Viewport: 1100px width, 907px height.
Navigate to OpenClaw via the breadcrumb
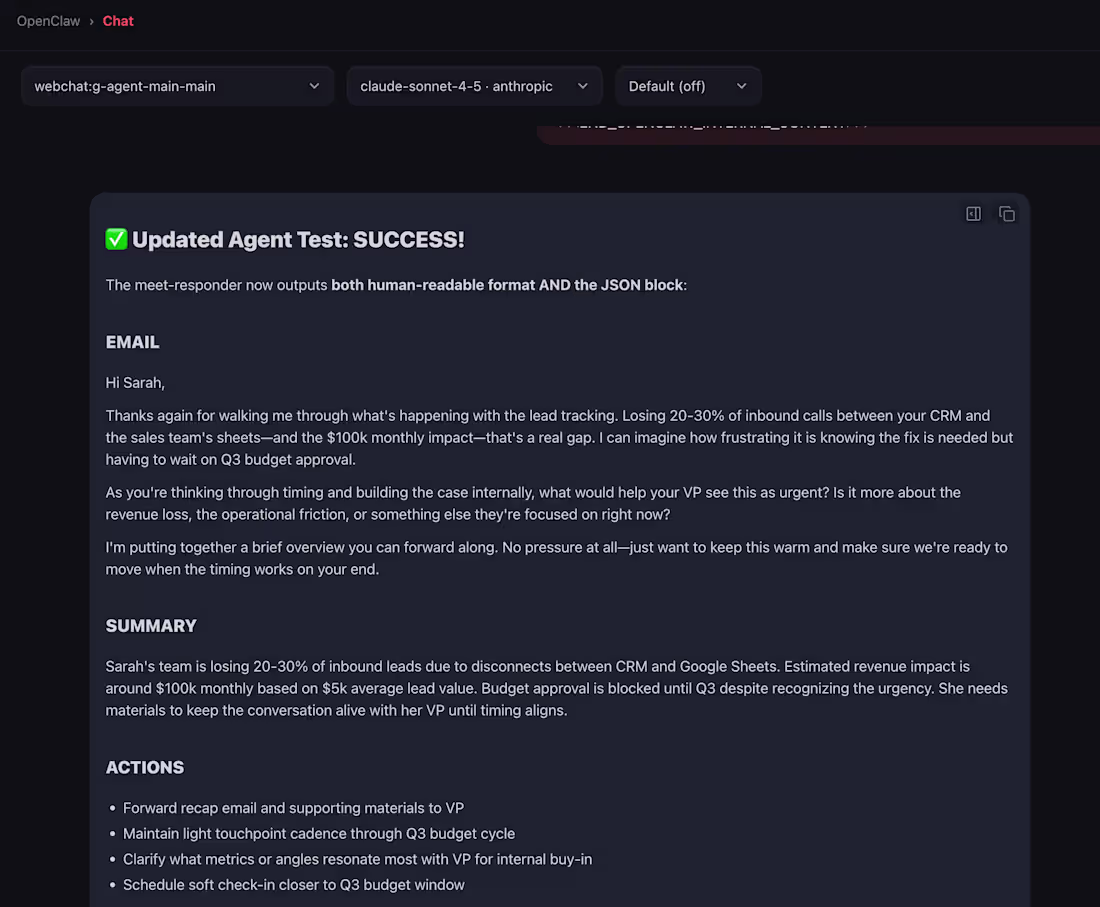click(48, 20)
